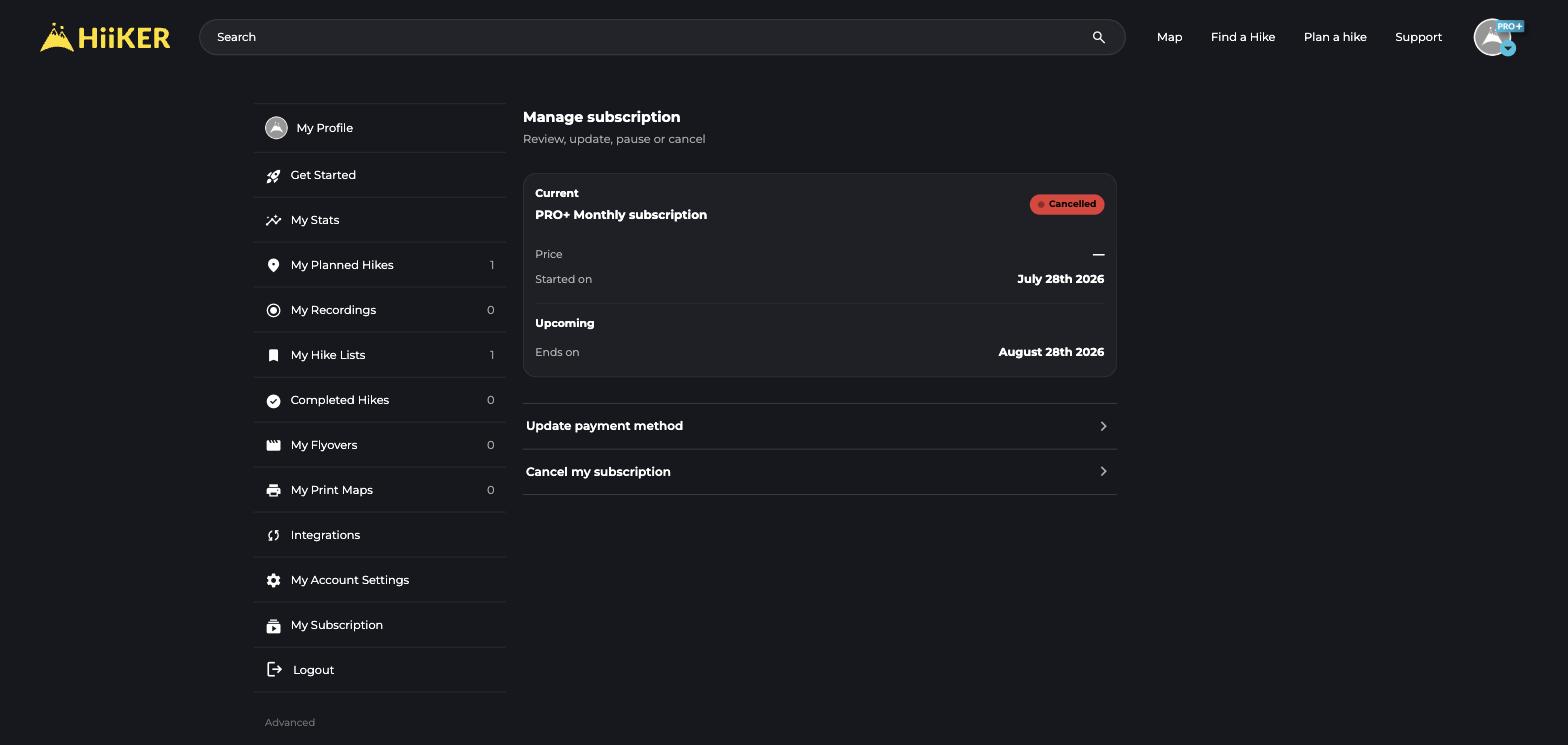Select My Subscription menu entry
This screenshot has height=745, width=1568.
pyautogui.click(x=380, y=625)
